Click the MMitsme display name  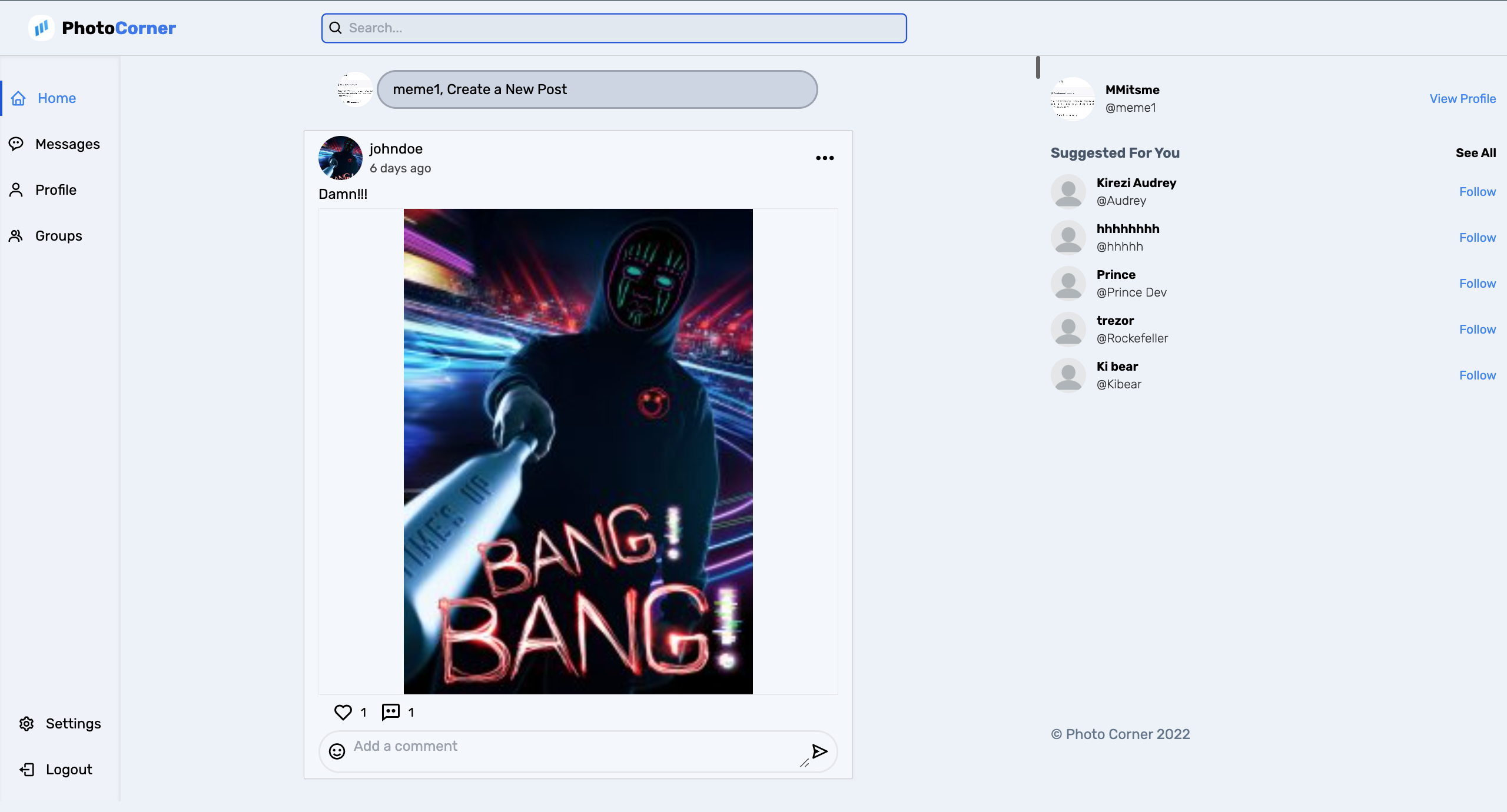pyautogui.click(x=1132, y=90)
